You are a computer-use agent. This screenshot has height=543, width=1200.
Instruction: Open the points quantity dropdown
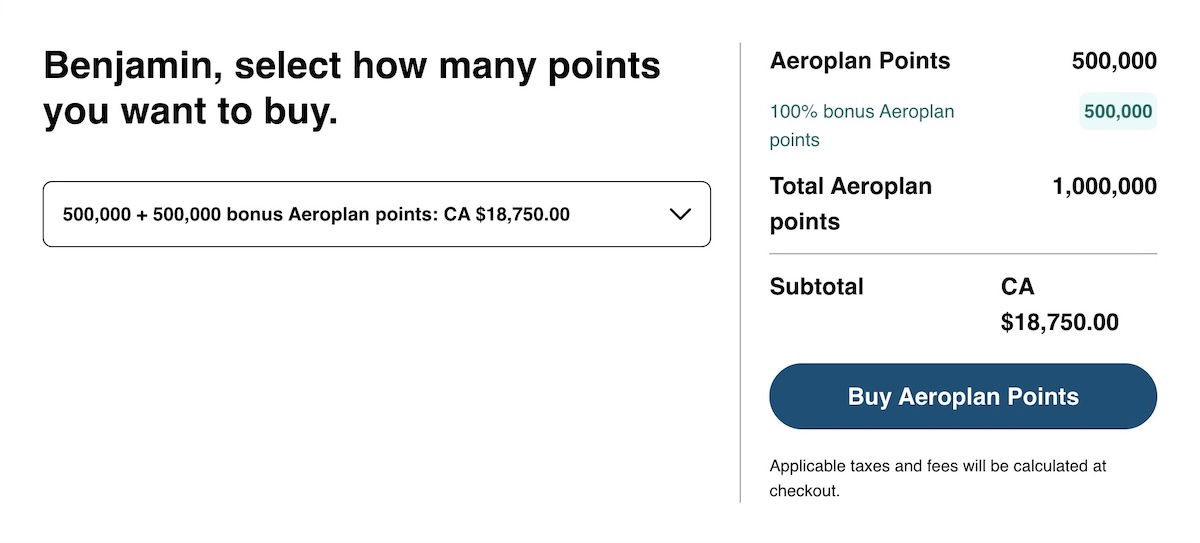376,214
